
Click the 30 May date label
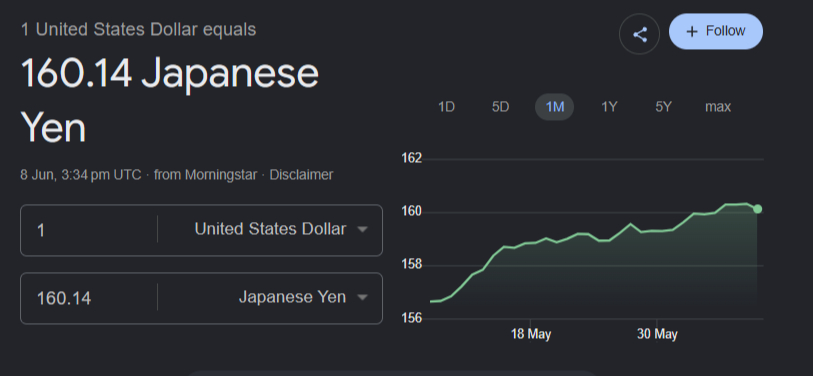tap(657, 335)
